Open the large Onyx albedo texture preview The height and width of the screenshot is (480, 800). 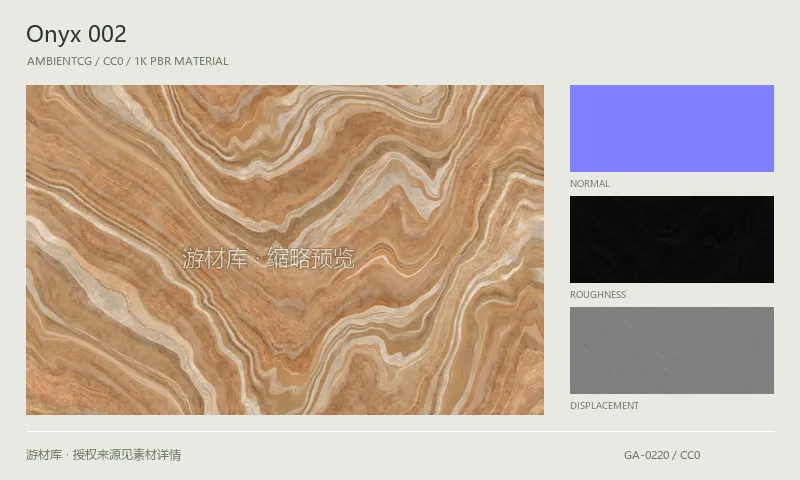tap(285, 249)
